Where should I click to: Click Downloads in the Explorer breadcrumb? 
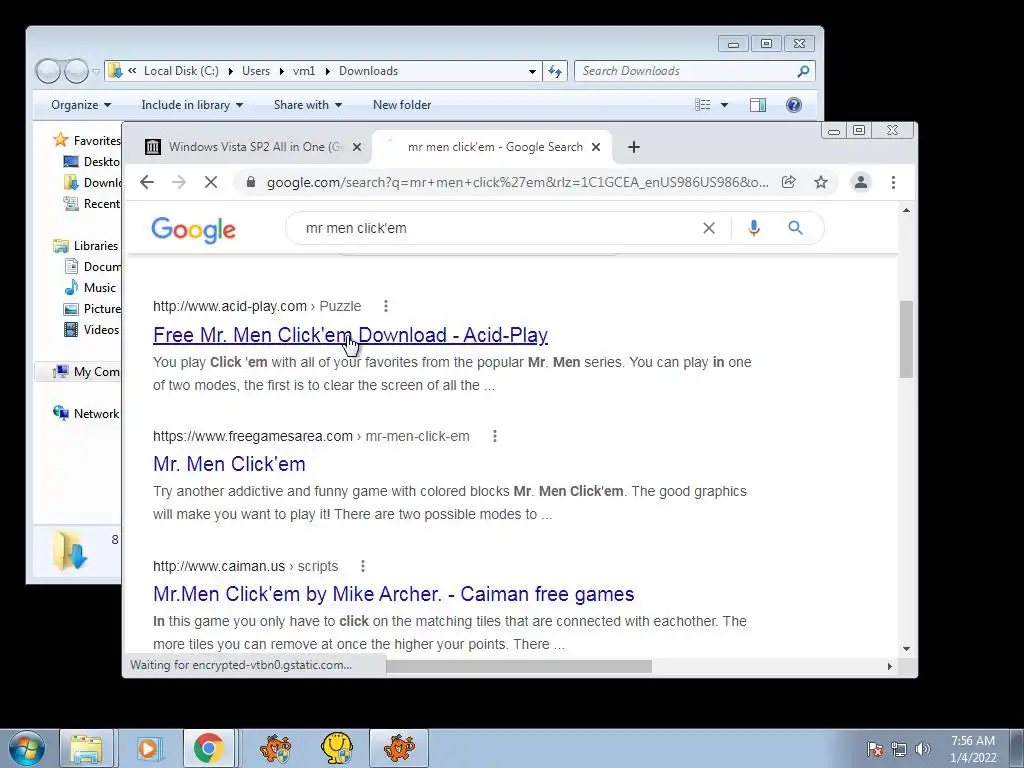[x=368, y=71]
